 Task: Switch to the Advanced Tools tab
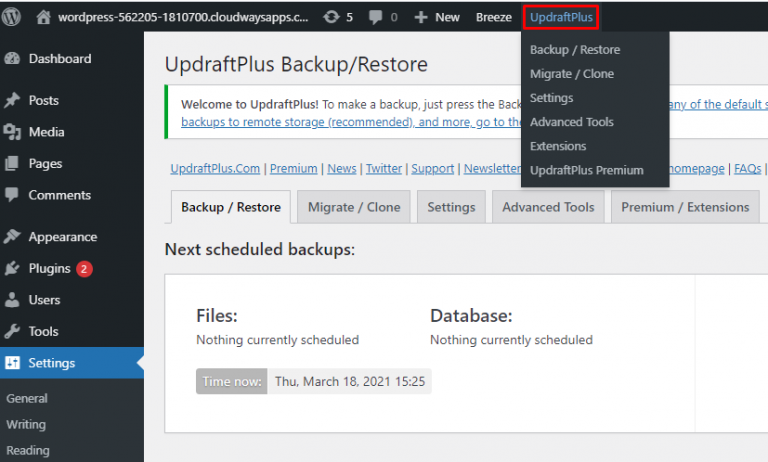[x=548, y=207]
